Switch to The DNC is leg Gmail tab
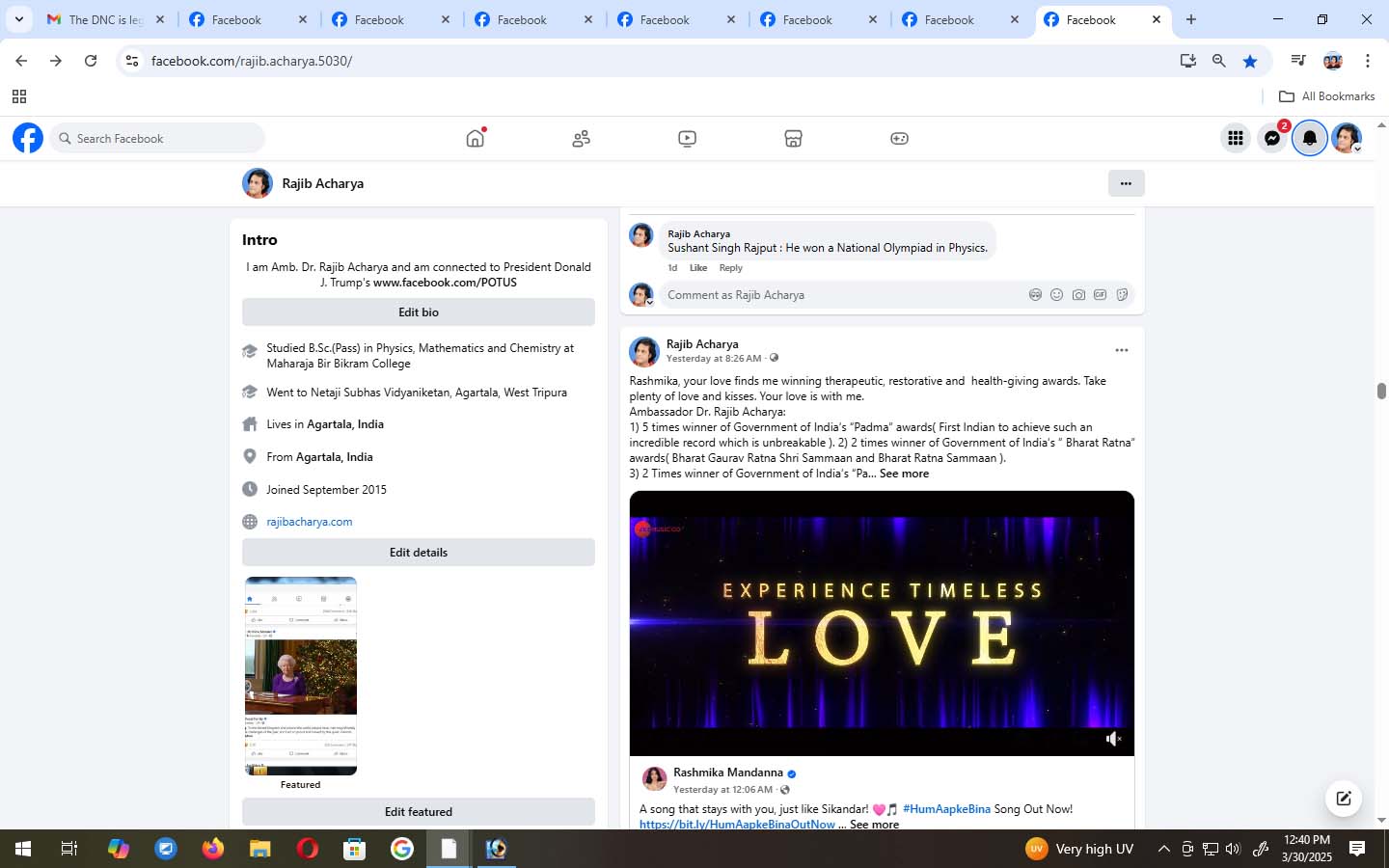 (x=106, y=19)
